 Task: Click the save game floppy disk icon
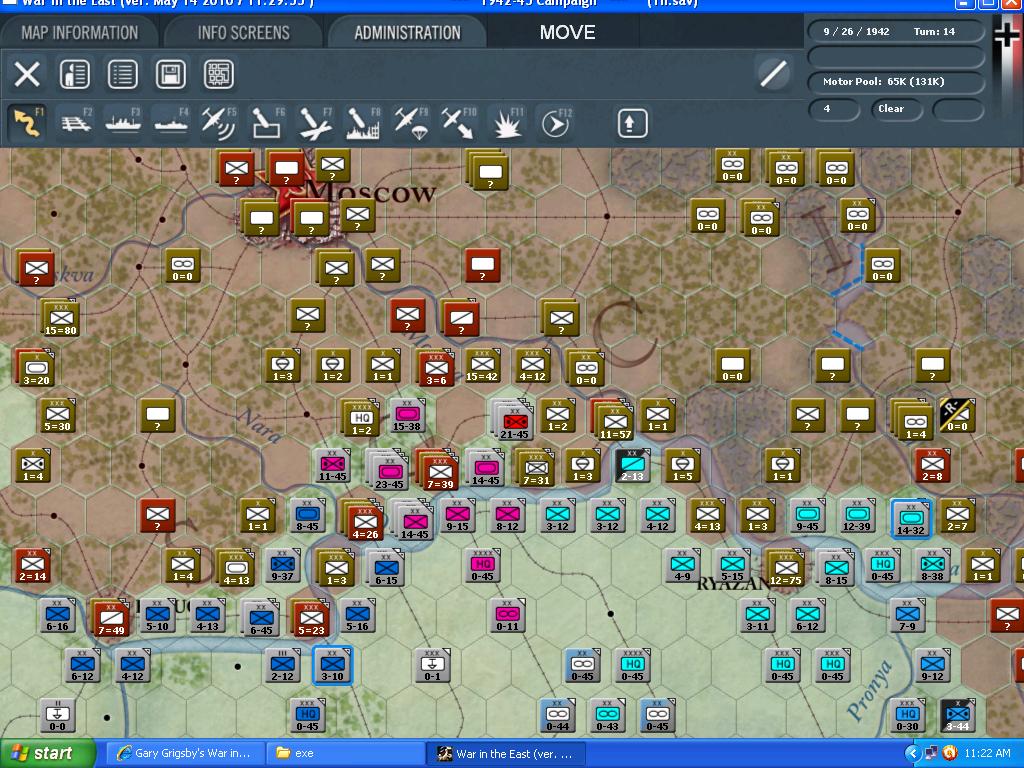tap(170, 74)
